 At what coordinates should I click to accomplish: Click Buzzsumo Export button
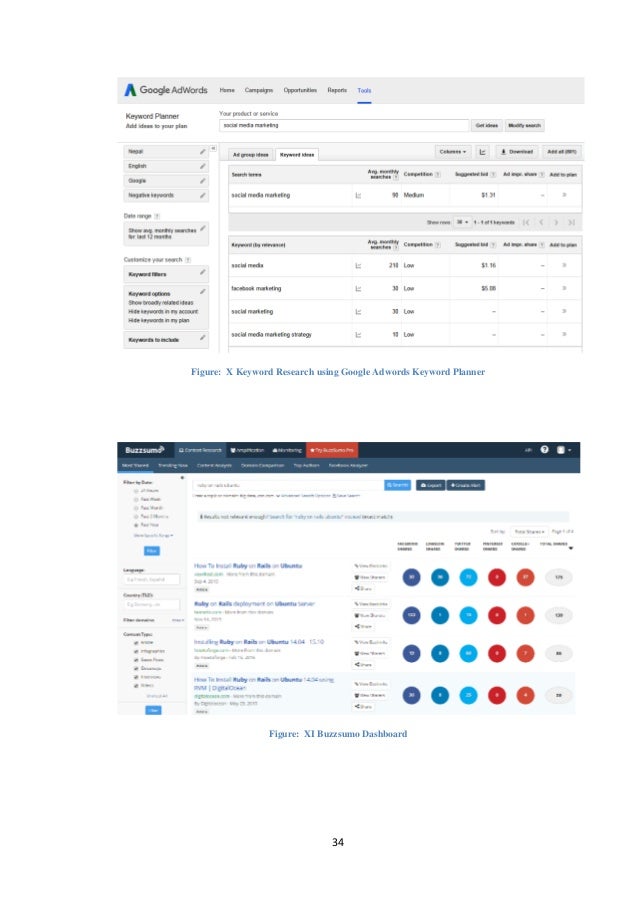[430, 485]
